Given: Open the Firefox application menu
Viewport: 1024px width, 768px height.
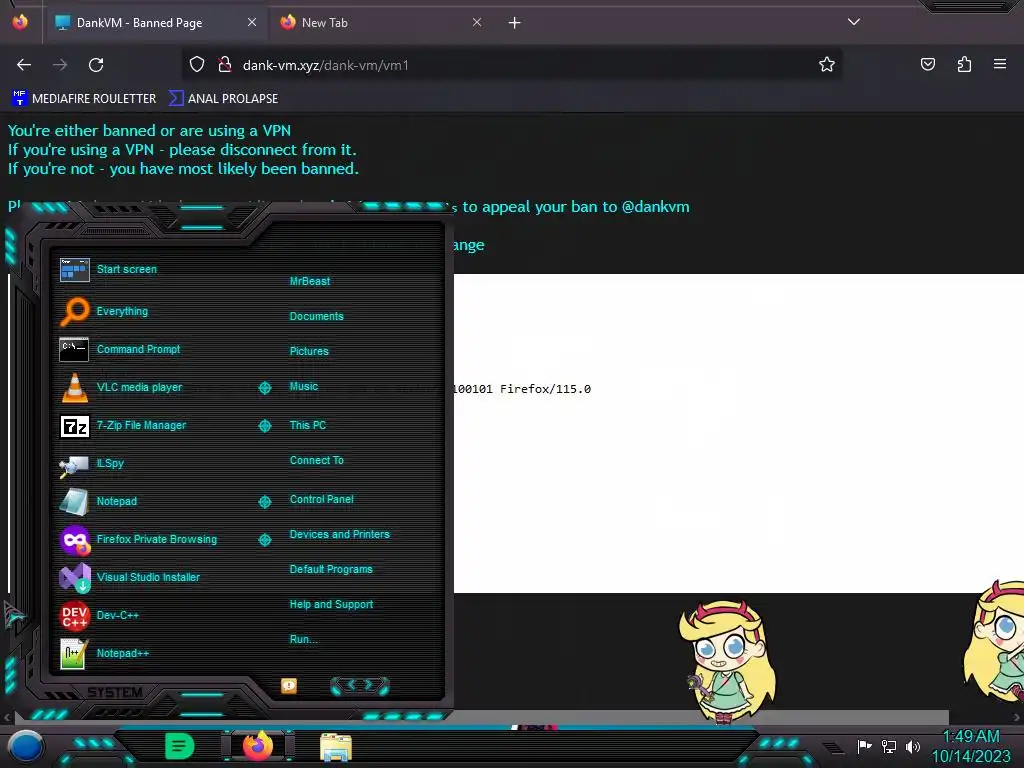Looking at the screenshot, I should tap(1000, 64).
